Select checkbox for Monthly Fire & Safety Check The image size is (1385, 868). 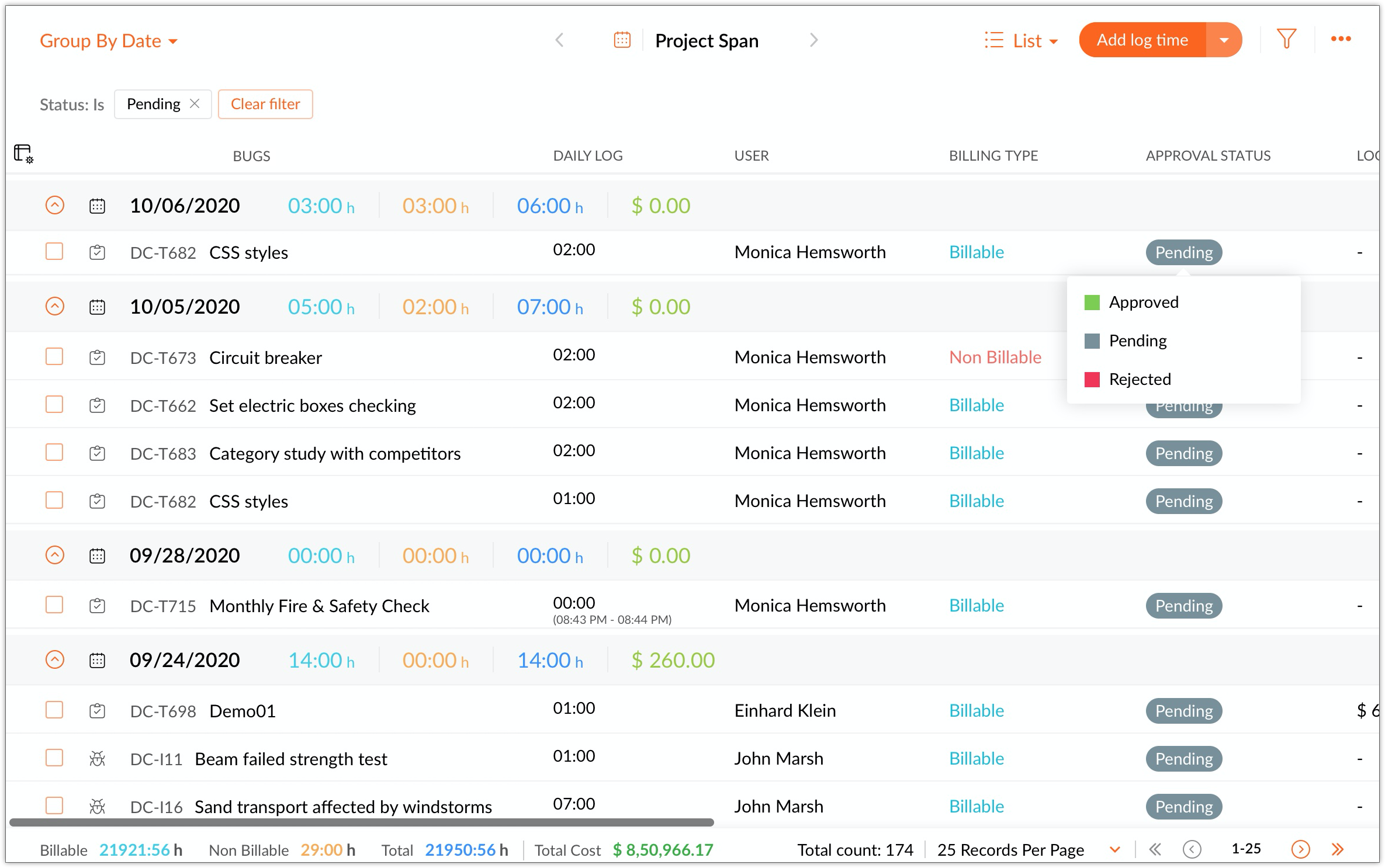point(54,605)
